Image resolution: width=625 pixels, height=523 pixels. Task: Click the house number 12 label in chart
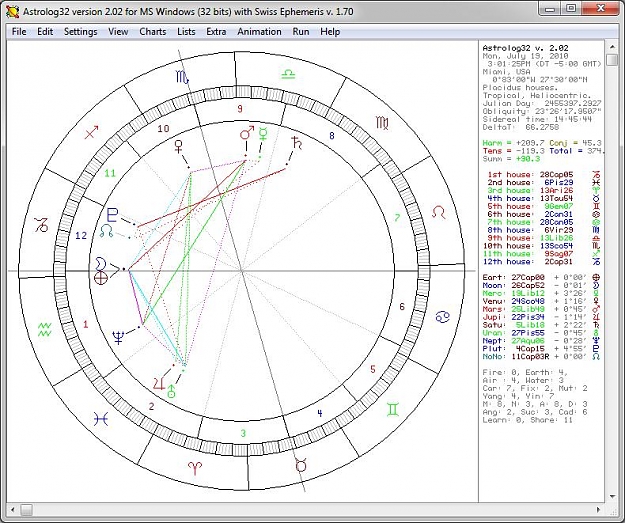[81, 236]
